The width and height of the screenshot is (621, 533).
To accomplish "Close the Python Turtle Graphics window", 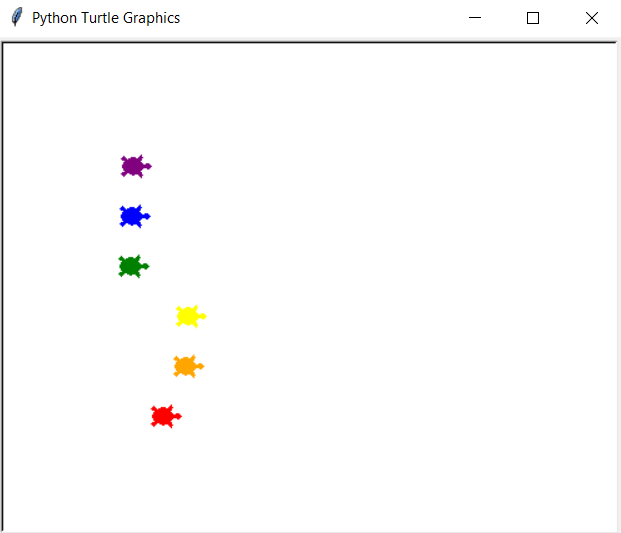I will [x=591, y=18].
